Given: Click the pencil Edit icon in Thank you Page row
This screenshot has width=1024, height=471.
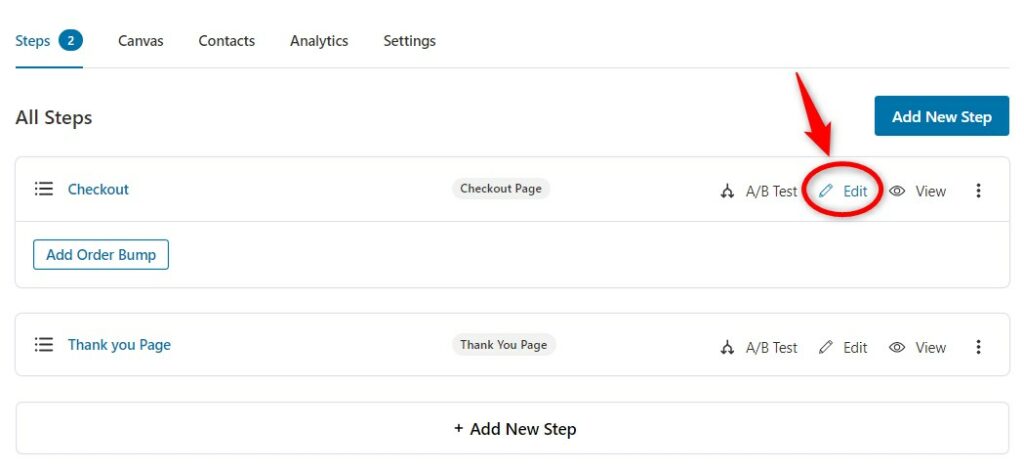Looking at the screenshot, I should tap(826, 347).
